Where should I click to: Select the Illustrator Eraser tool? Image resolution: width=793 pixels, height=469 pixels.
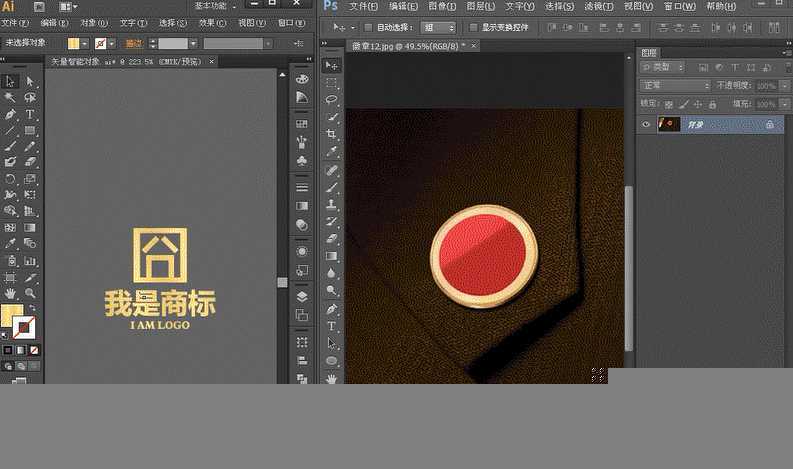click(30, 162)
